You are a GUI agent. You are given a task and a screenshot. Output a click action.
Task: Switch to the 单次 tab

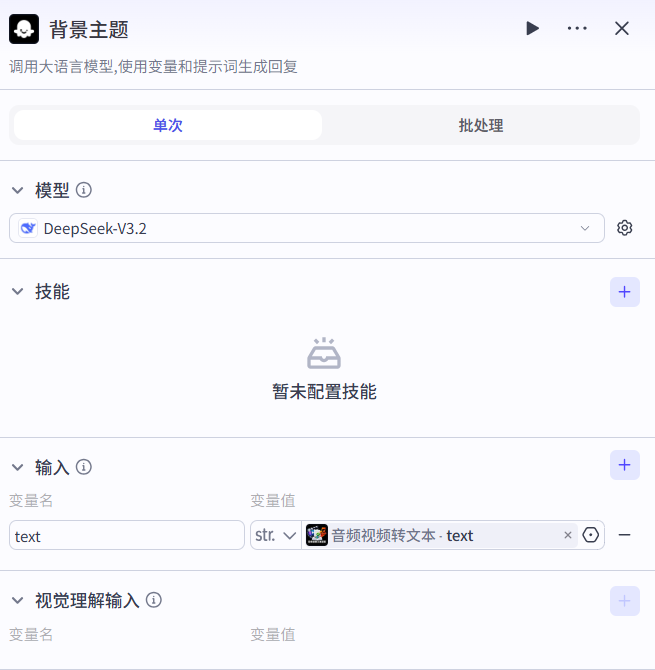click(168, 125)
